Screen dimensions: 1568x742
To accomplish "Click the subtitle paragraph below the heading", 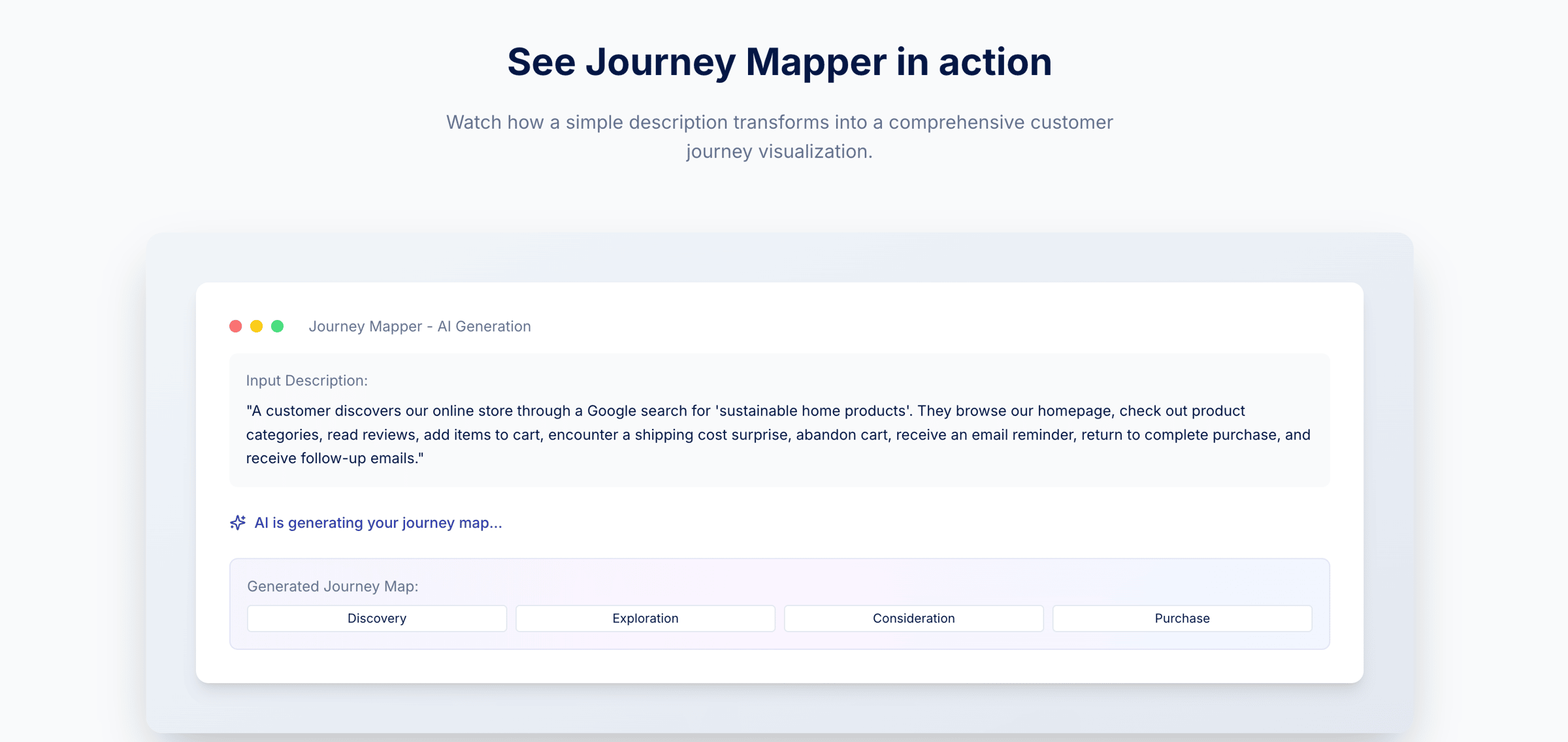I will [x=779, y=123].
